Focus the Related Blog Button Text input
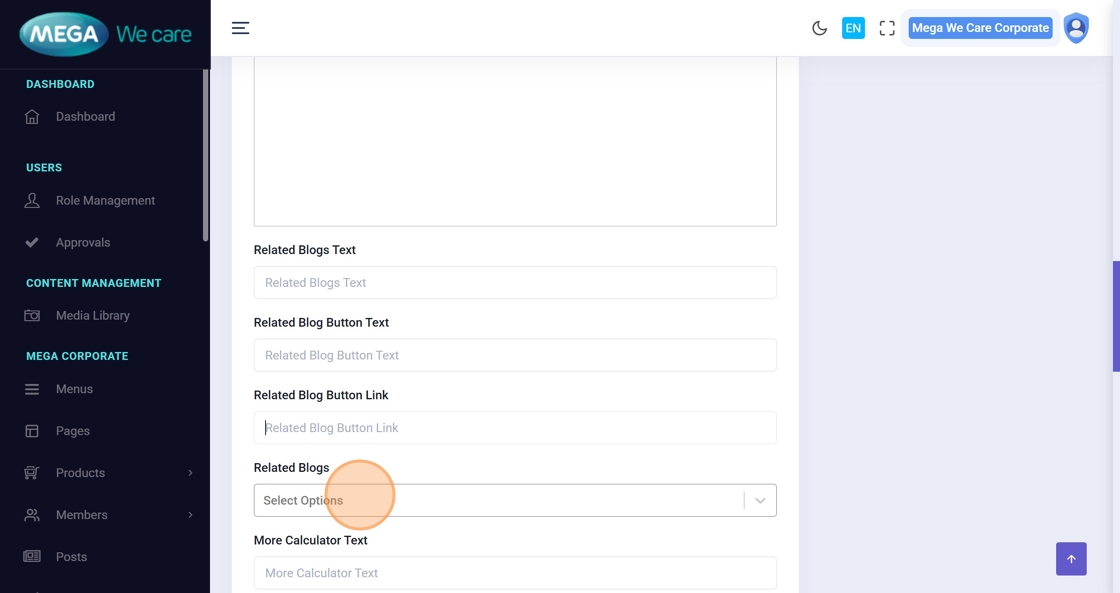The height and width of the screenshot is (593, 1120). coord(514,355)
